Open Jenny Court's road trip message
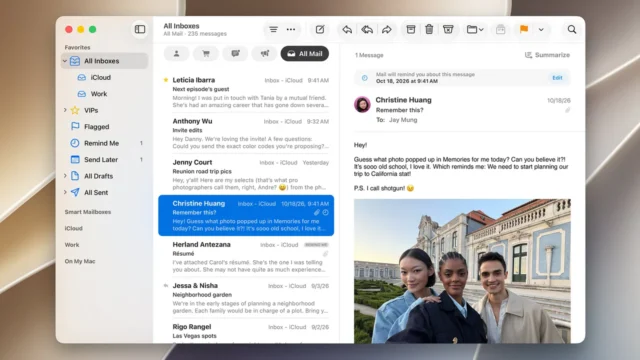The height and width of the screenshot is (360, 640). point(246,175)
